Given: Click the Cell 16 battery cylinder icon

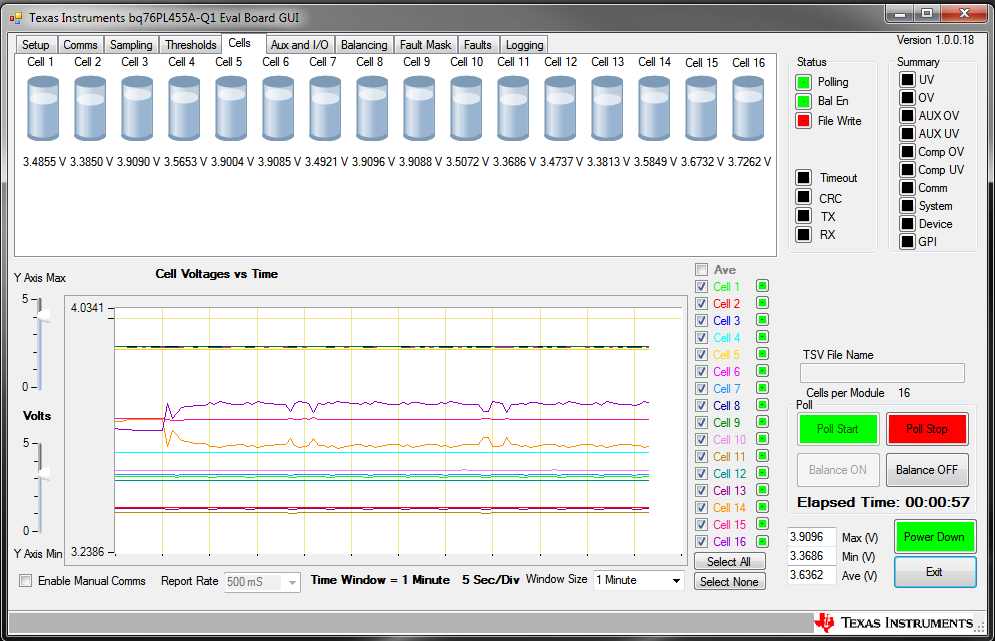Looking at the screenshot, I should click(748, 108).
